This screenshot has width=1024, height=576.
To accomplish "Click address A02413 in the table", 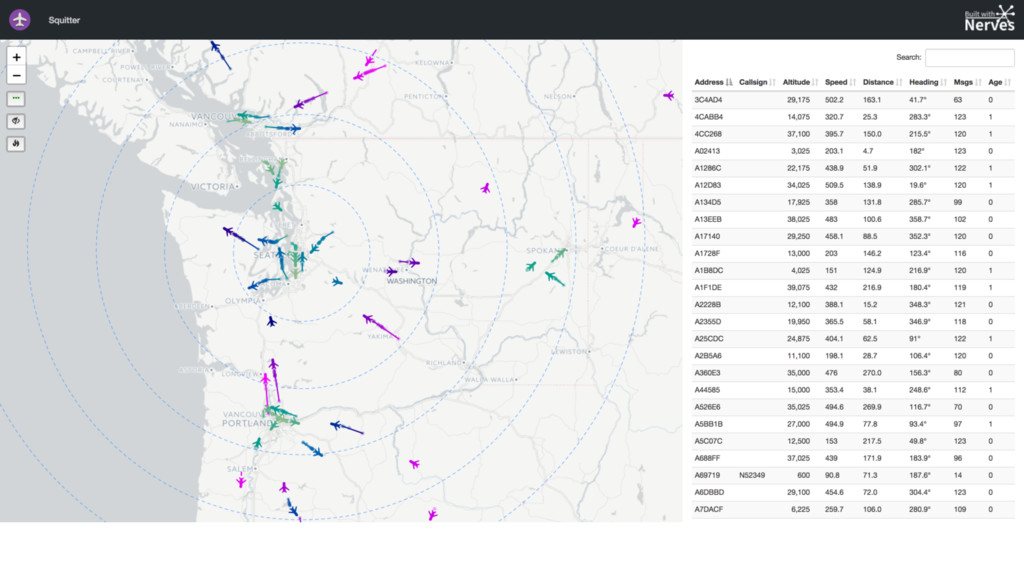I will coord(707,151).
